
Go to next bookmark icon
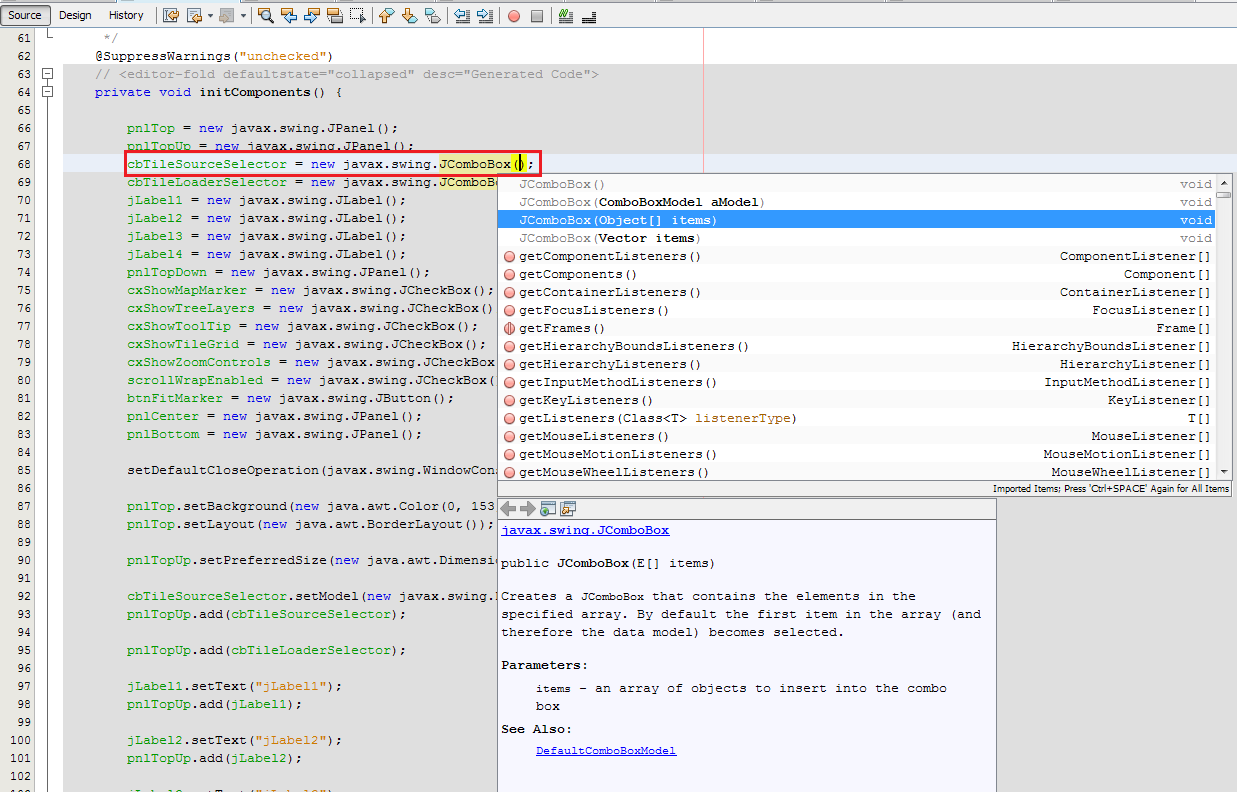pos(409,16)
